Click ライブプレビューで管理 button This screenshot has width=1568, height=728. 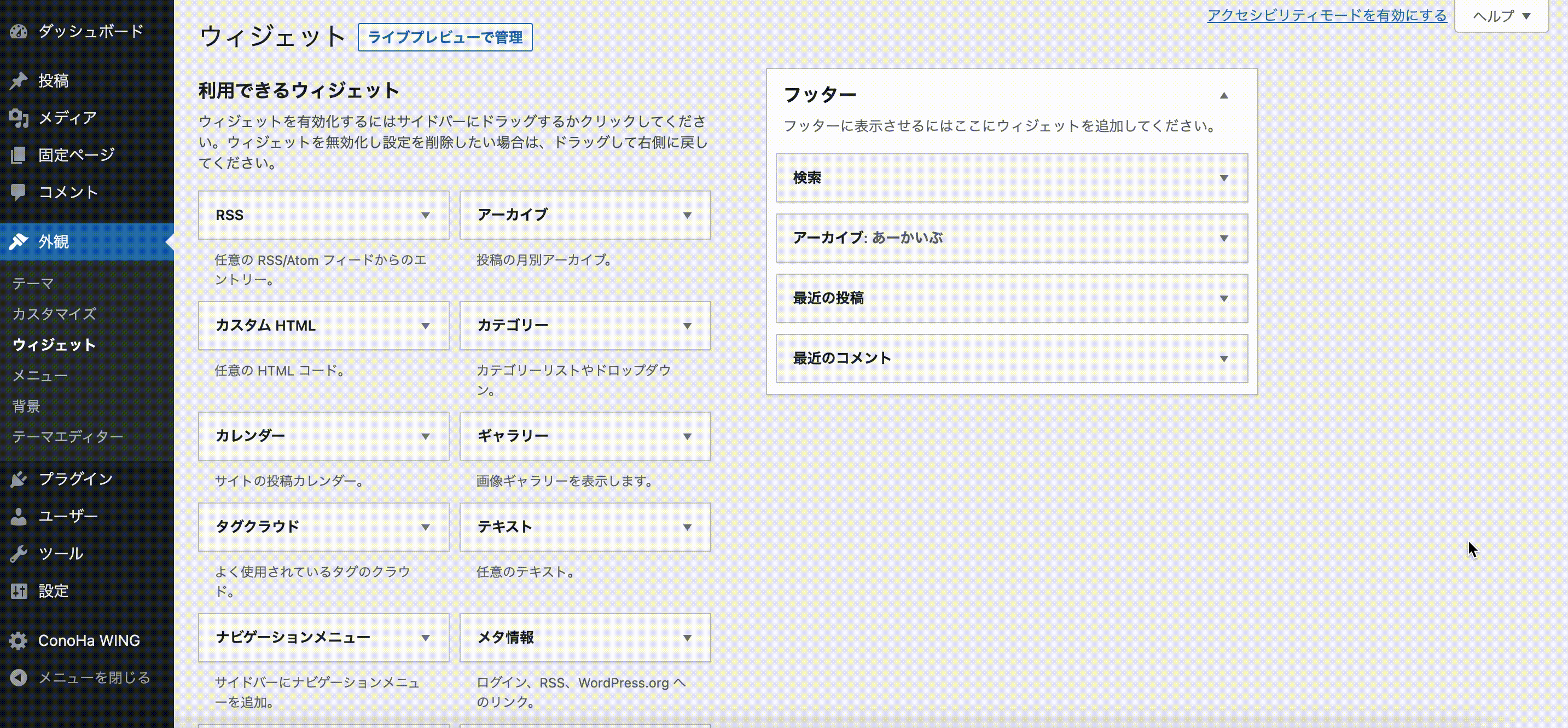pos(444,38)
